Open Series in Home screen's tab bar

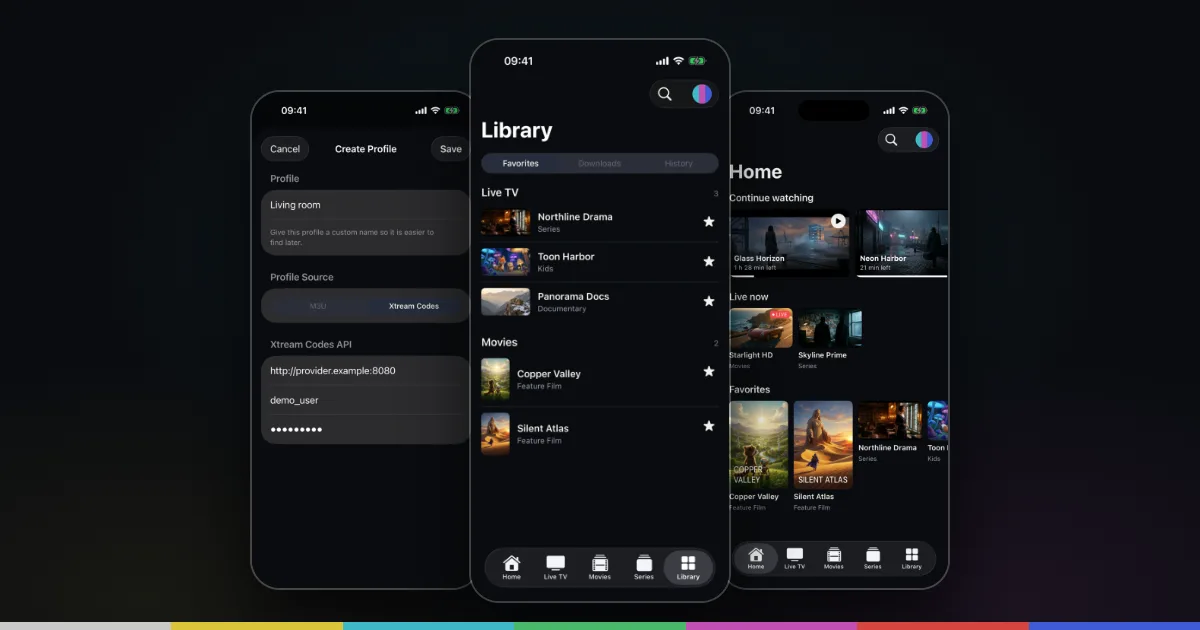pos(872,558)
